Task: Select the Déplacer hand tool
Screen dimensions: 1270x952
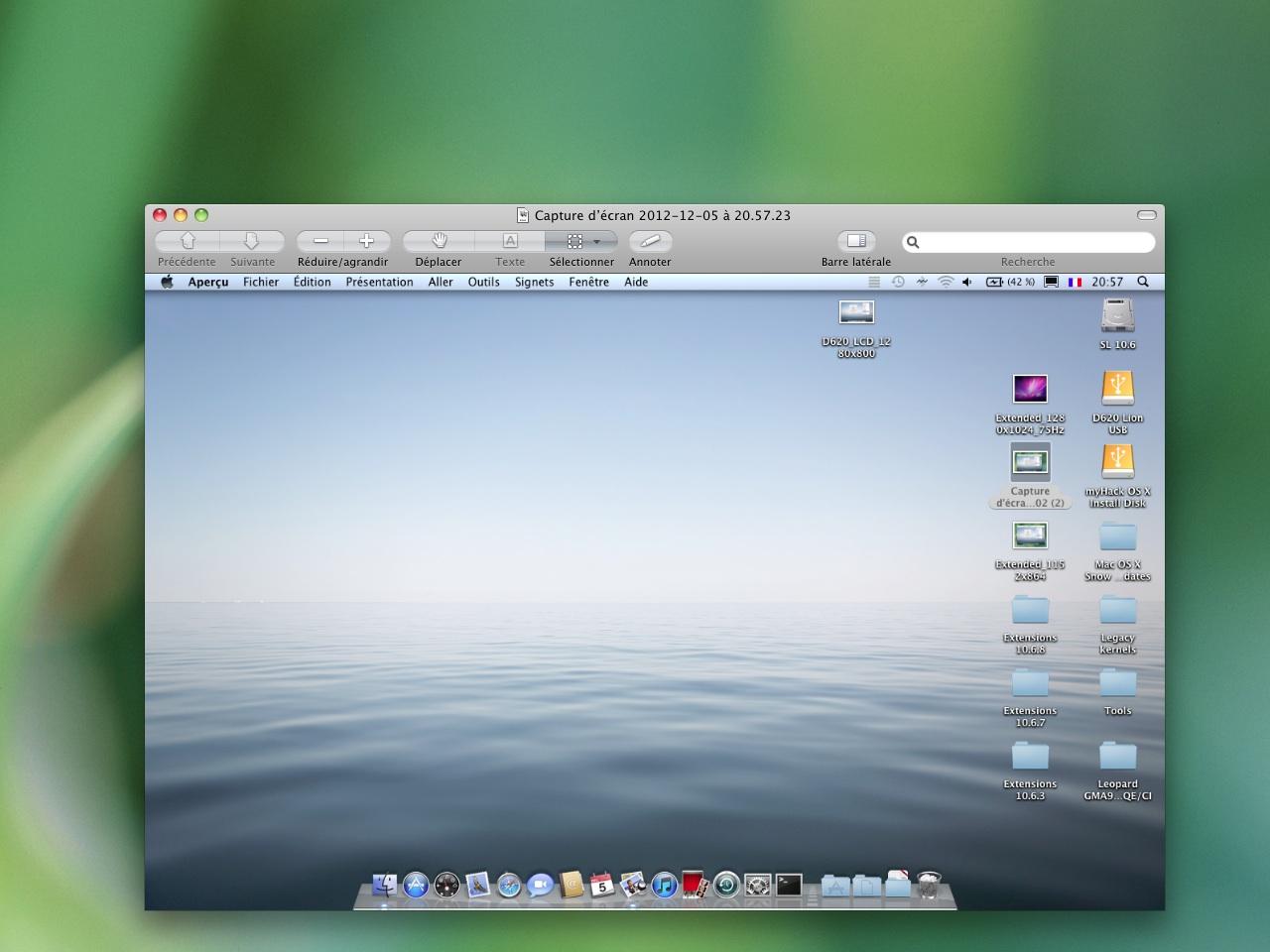Action: point(439,241)
